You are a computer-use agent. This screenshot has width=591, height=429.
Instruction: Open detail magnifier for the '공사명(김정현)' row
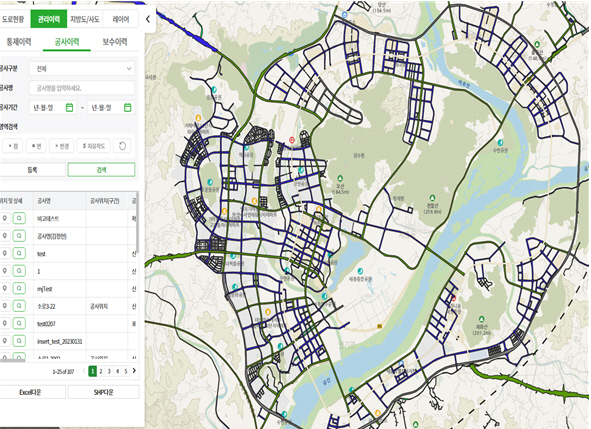point(19,236)
